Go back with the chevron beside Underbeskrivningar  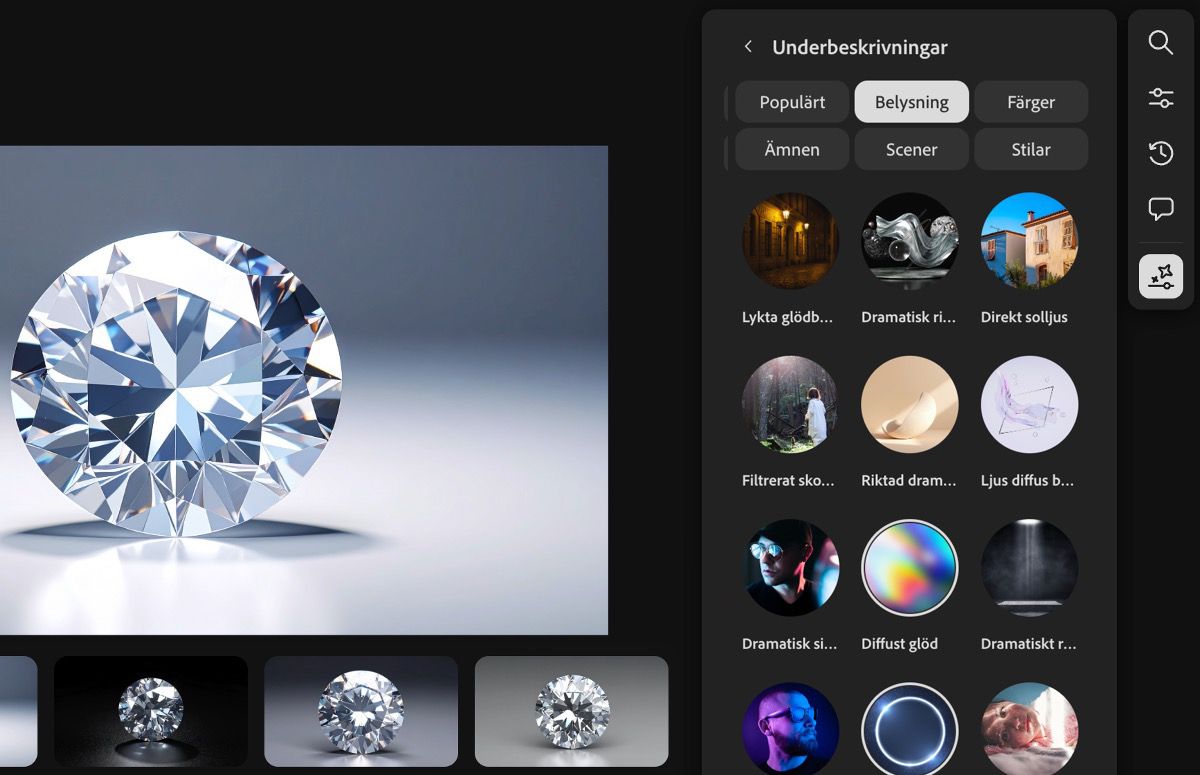pos(748,47)
